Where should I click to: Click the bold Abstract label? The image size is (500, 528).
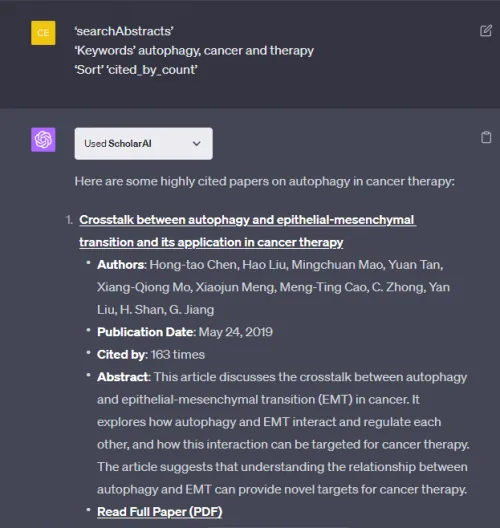coord(123,377)
